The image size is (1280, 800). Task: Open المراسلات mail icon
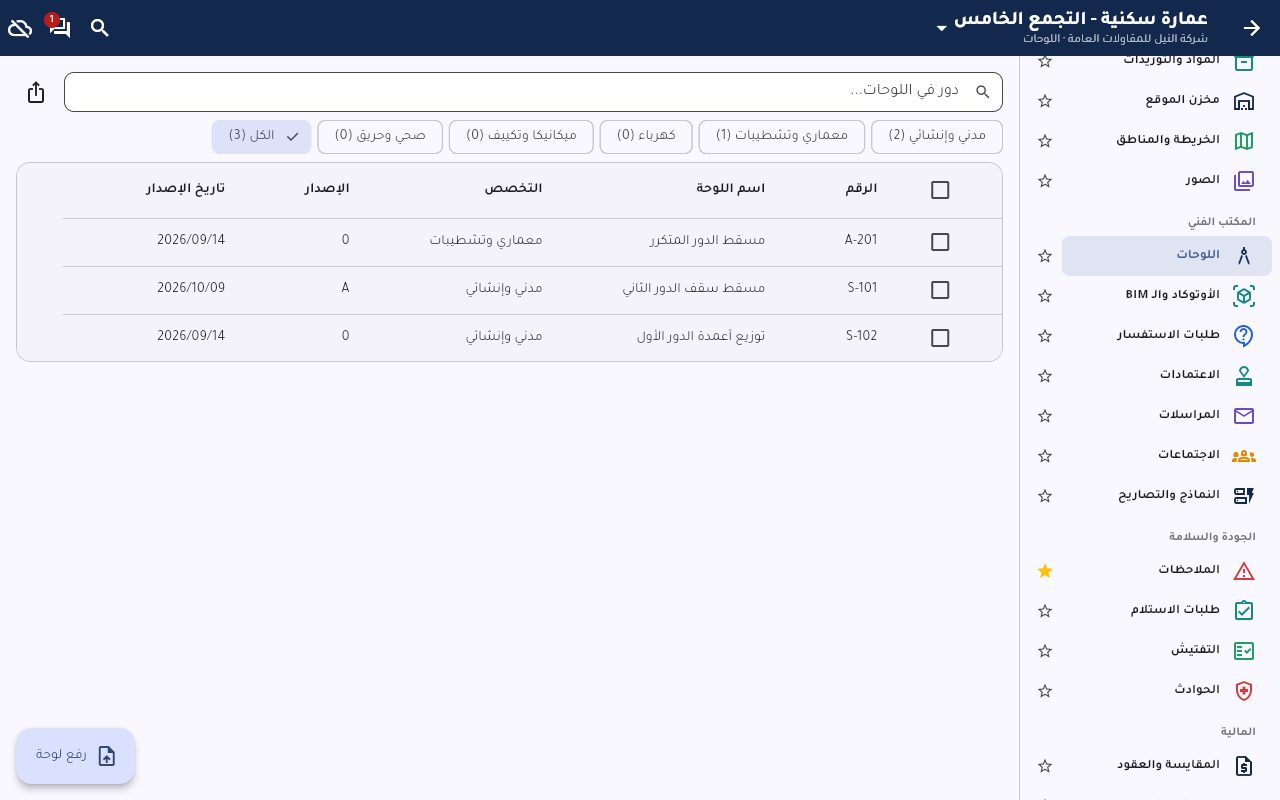pyautogui.click(x=1244, y=416)
